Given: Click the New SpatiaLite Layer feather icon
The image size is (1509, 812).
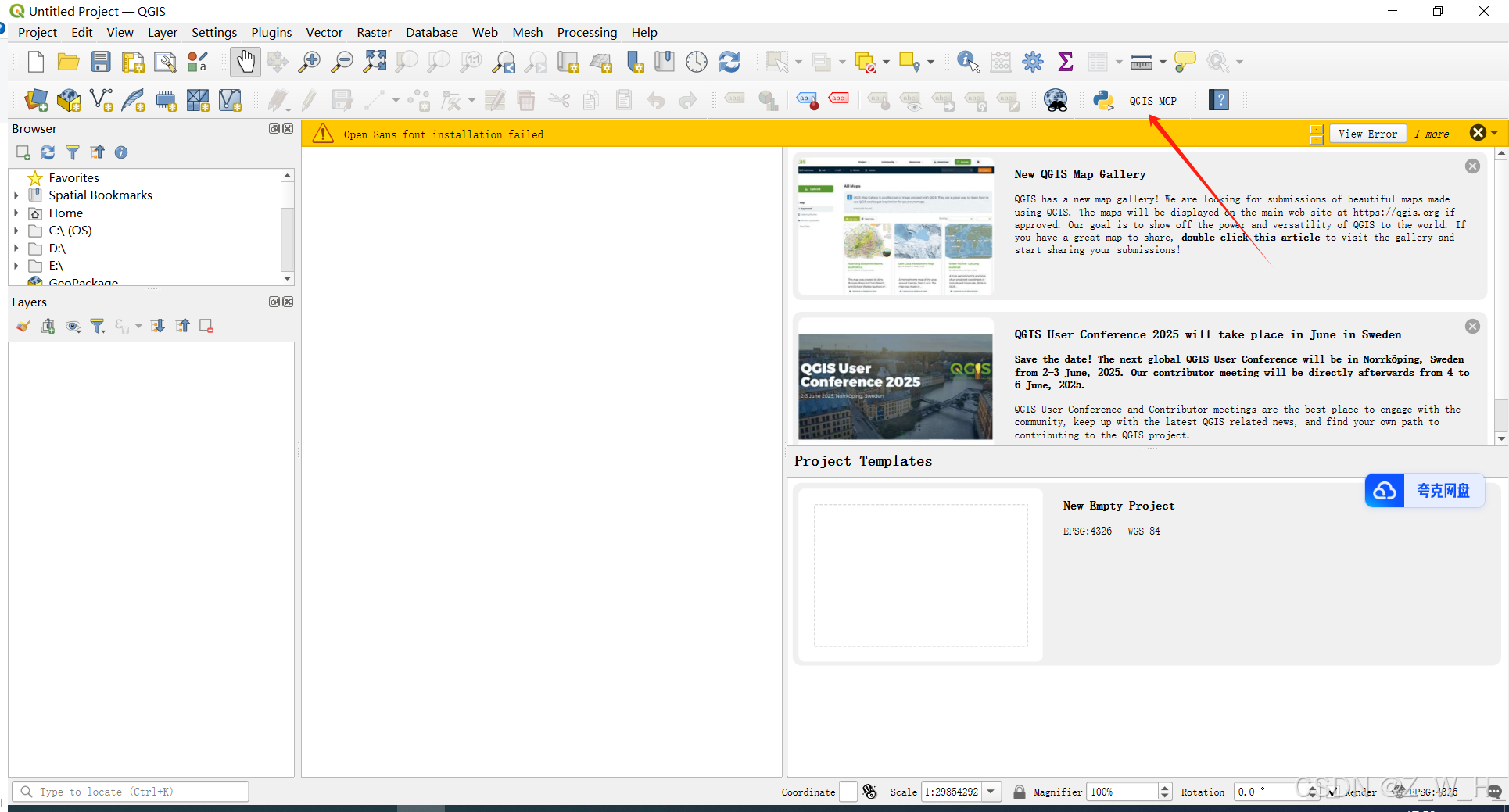Looking at the screenshot, I should pos(133,100).
